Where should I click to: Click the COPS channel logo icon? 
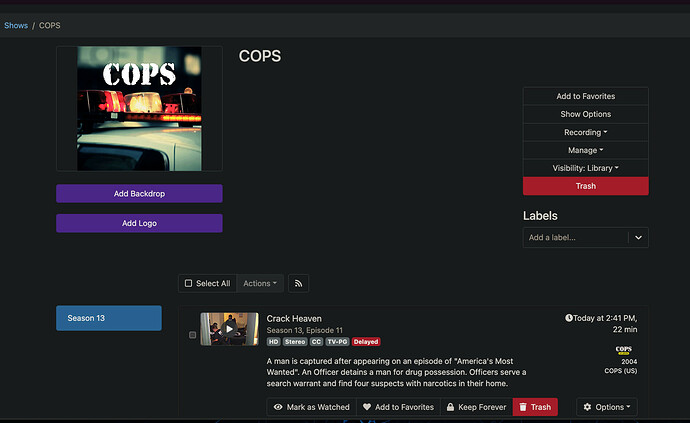coord(624,350)
